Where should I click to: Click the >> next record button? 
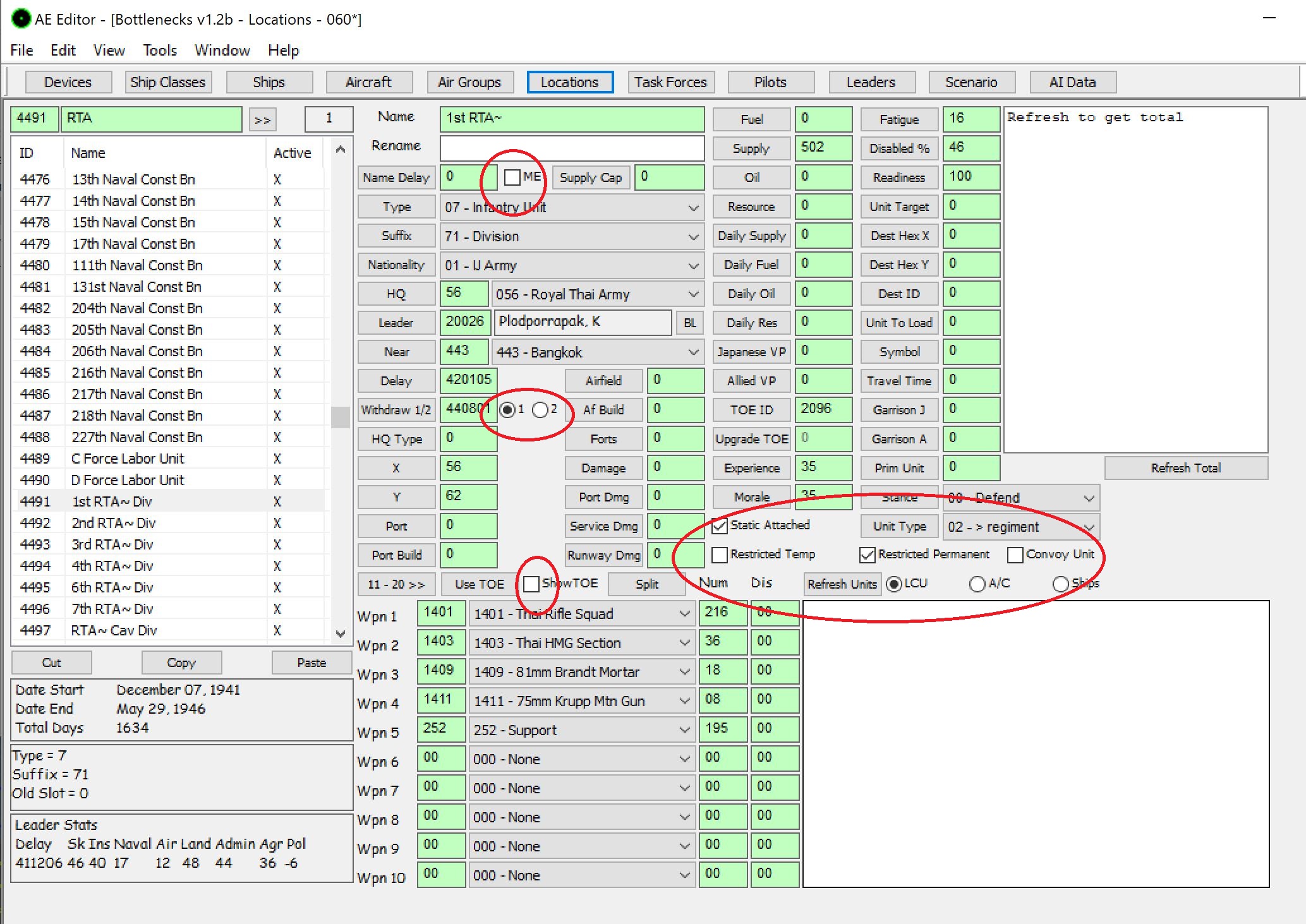(x=263, y=119)
